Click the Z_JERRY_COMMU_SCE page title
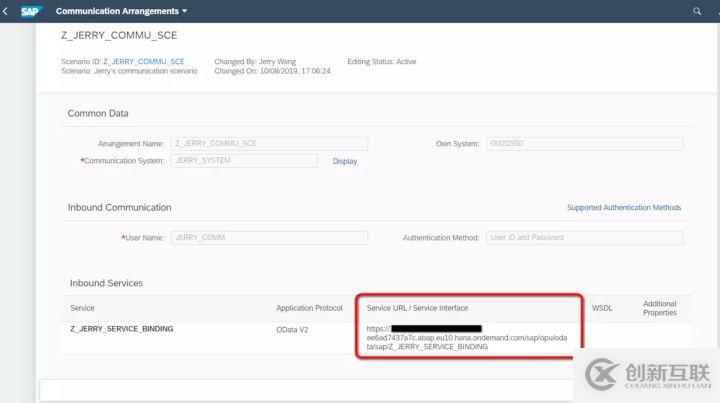 [x=119, y=35]
